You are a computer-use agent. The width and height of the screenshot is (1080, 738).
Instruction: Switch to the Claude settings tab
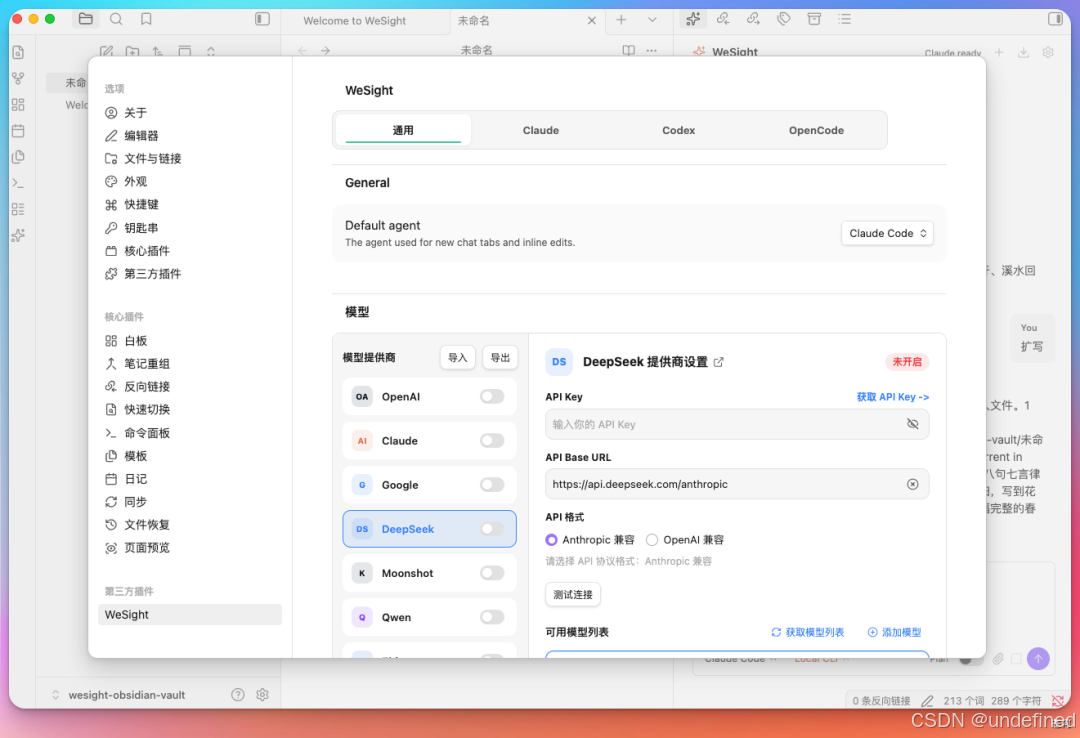point(541,130)
